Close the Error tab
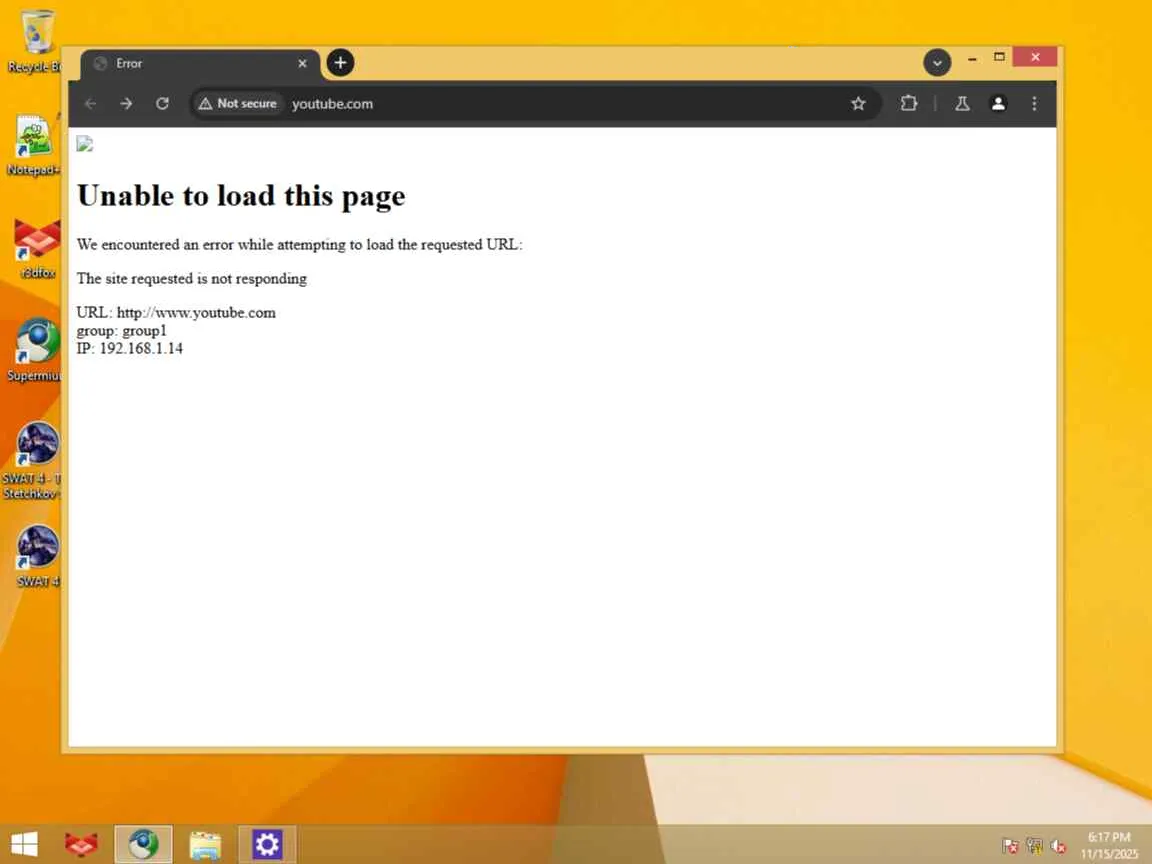The height and width of the screenshot is (864, 1152). tap(302, 64)
